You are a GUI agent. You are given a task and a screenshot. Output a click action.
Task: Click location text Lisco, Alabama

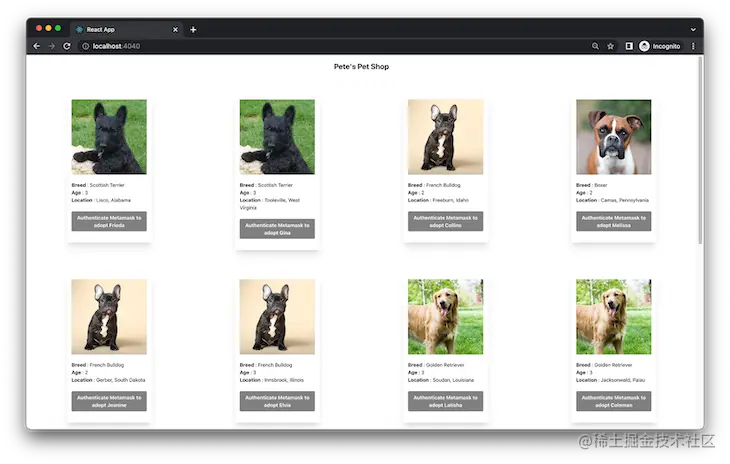(113, 200)
